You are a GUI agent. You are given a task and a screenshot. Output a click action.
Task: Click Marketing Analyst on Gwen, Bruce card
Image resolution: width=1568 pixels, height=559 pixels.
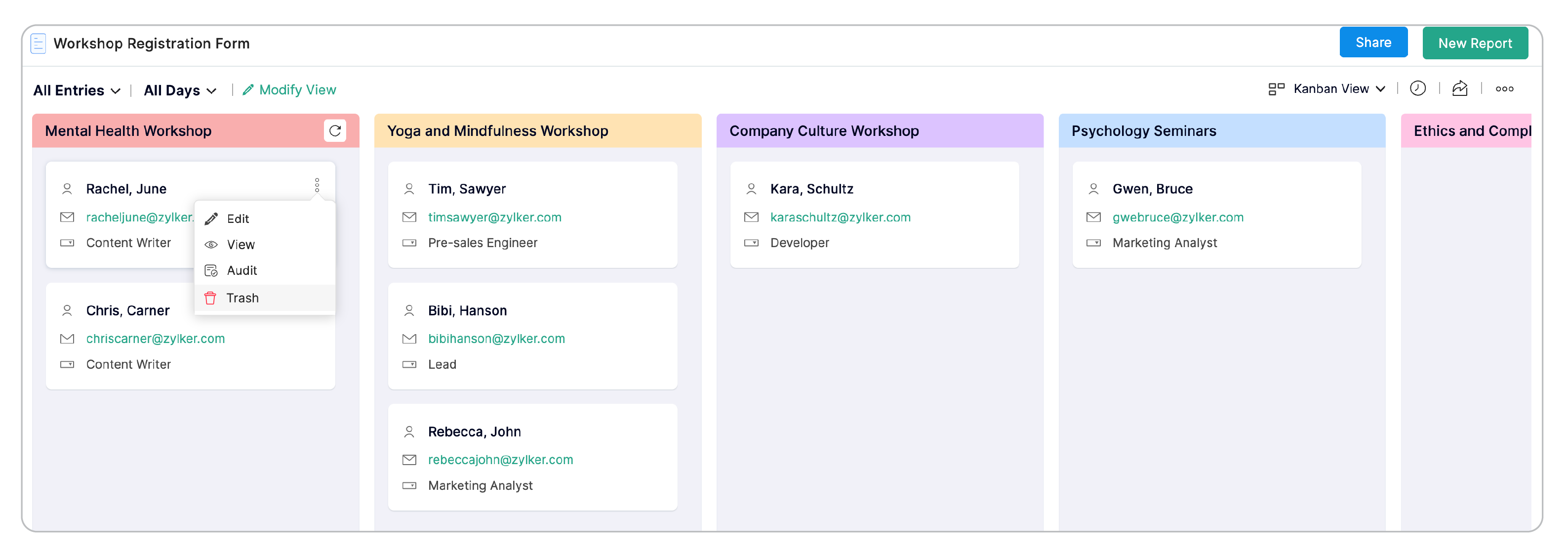[x=1164, y=243]
